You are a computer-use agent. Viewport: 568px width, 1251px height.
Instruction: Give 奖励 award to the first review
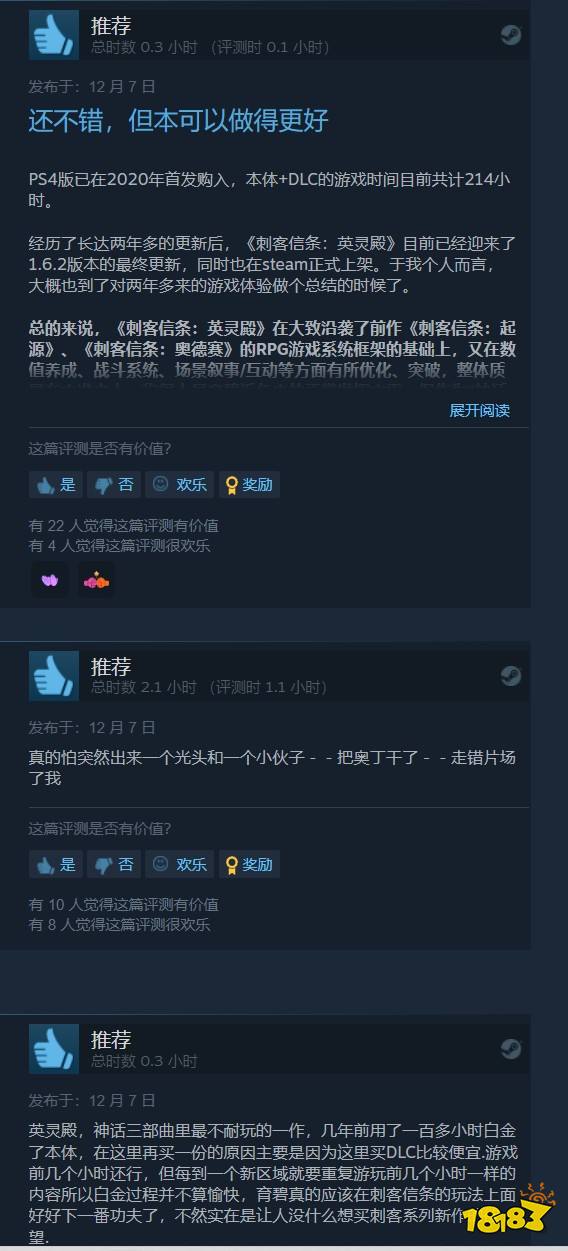(249, 485)
